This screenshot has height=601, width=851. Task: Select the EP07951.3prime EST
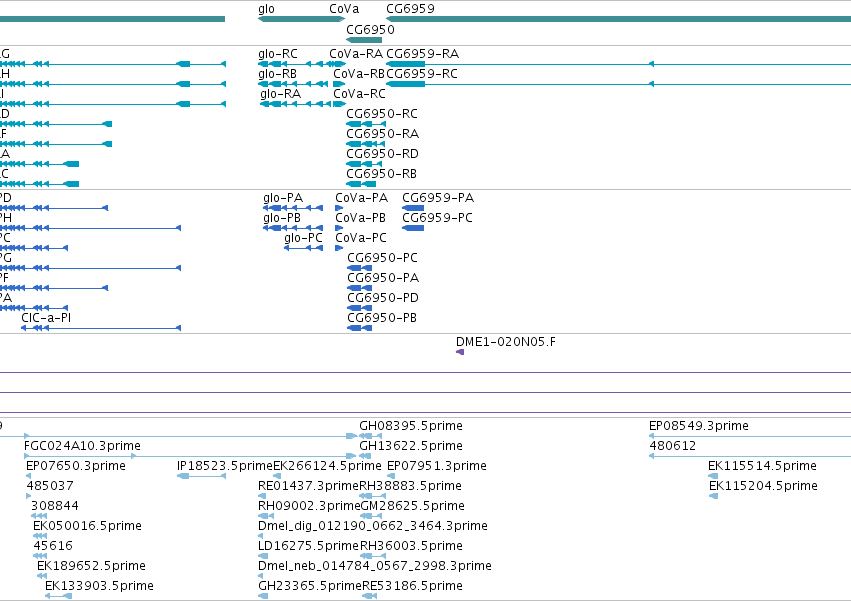(x=391, y=476)
